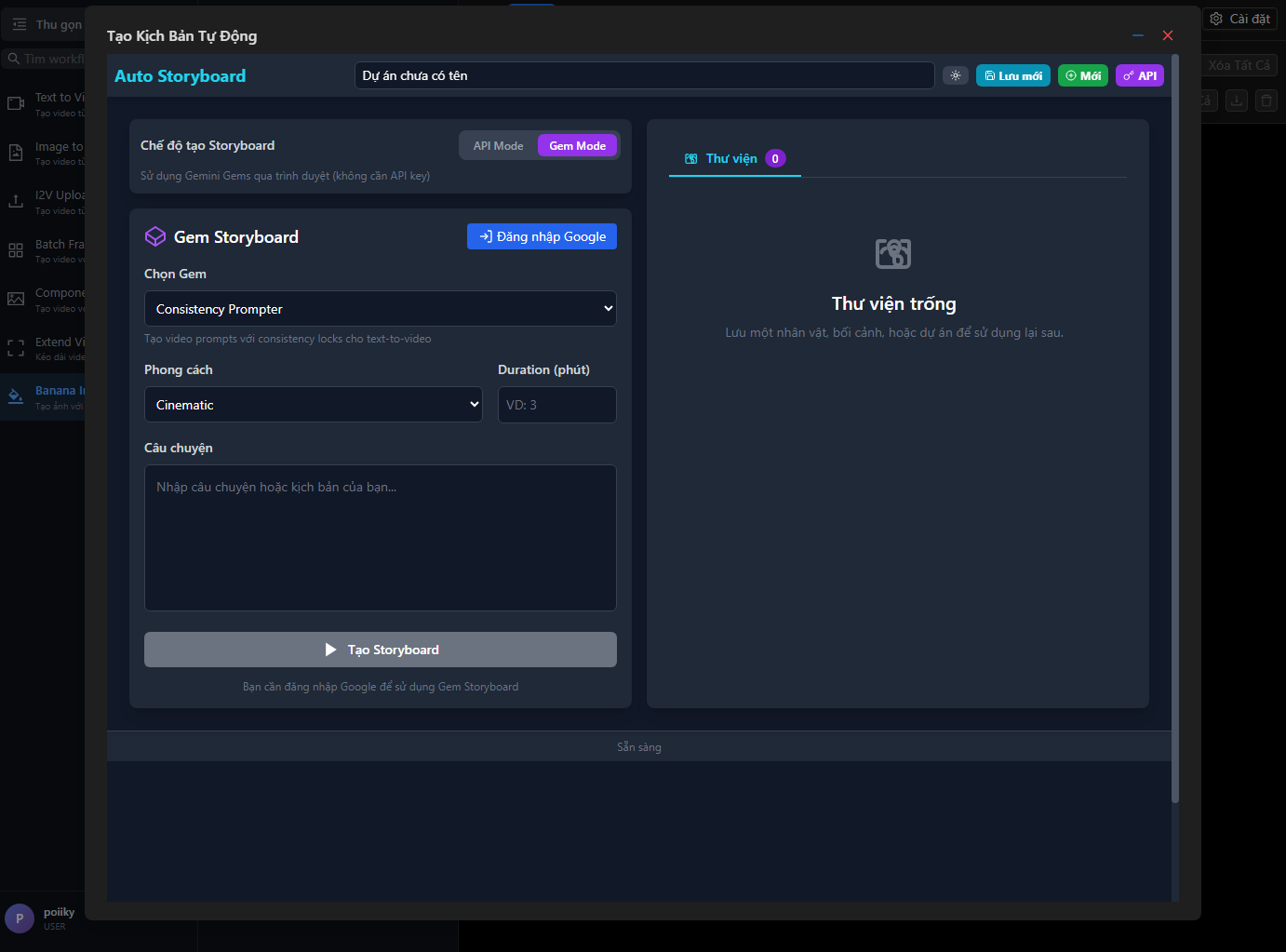Click the poiiky user avatar
1286x952 pixels.
[20, 918]
